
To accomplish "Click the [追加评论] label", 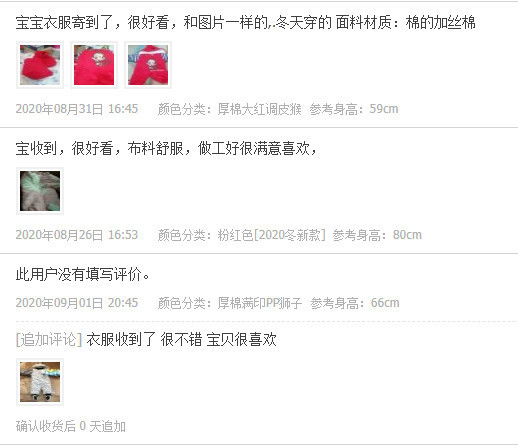I will 49,340.
